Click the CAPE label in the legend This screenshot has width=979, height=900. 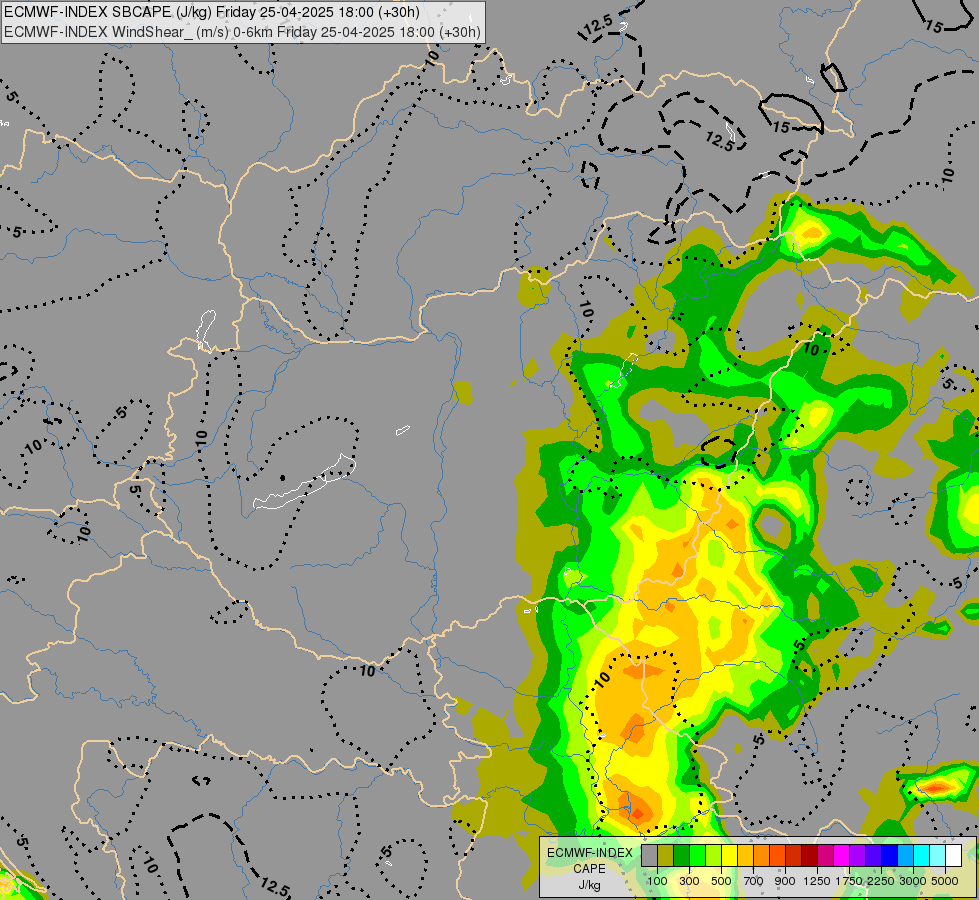tap(589, 869)
